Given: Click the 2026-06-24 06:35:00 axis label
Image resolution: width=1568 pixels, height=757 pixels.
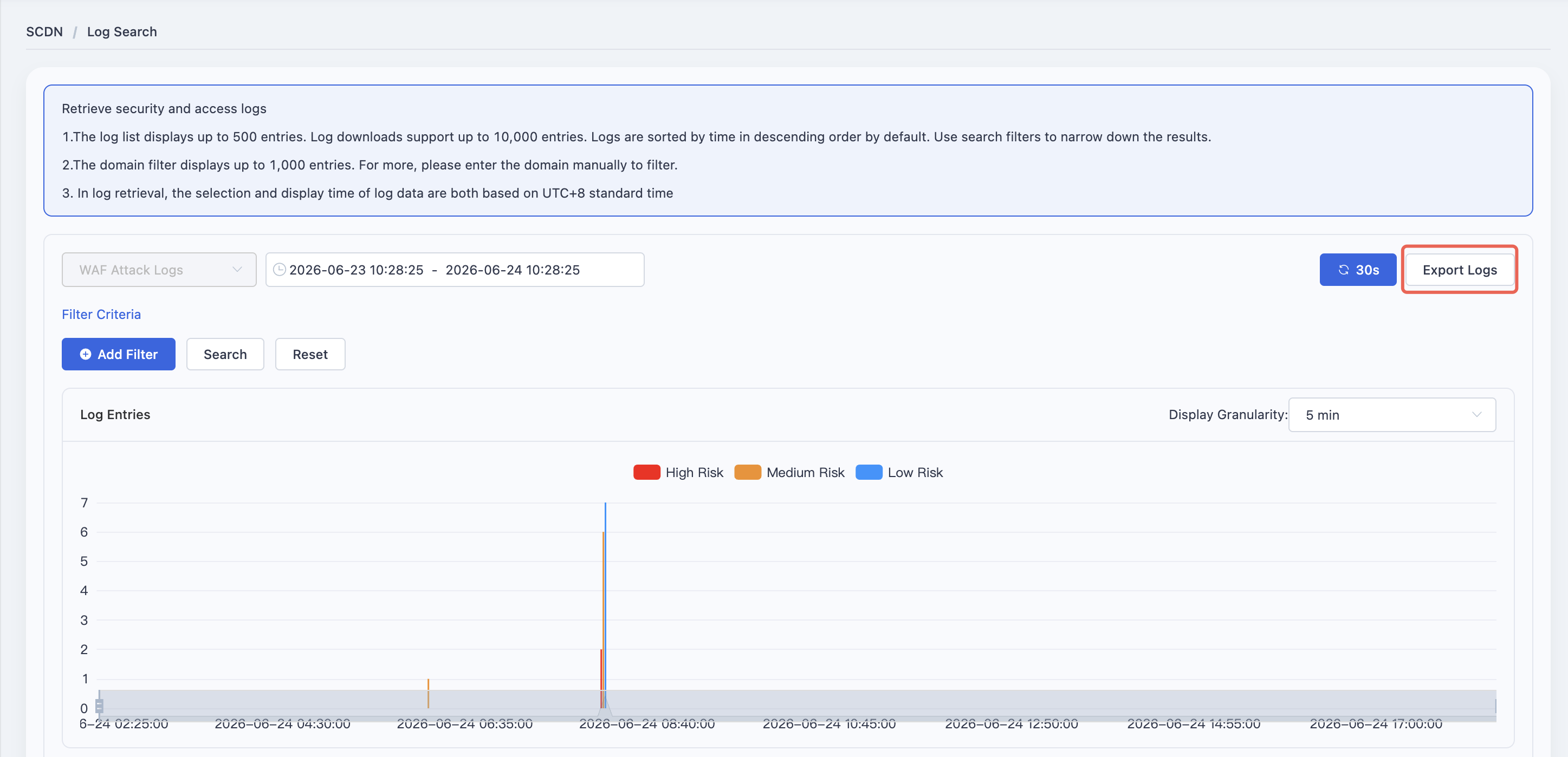Looking at the screenshot, I should pos(464,723).
